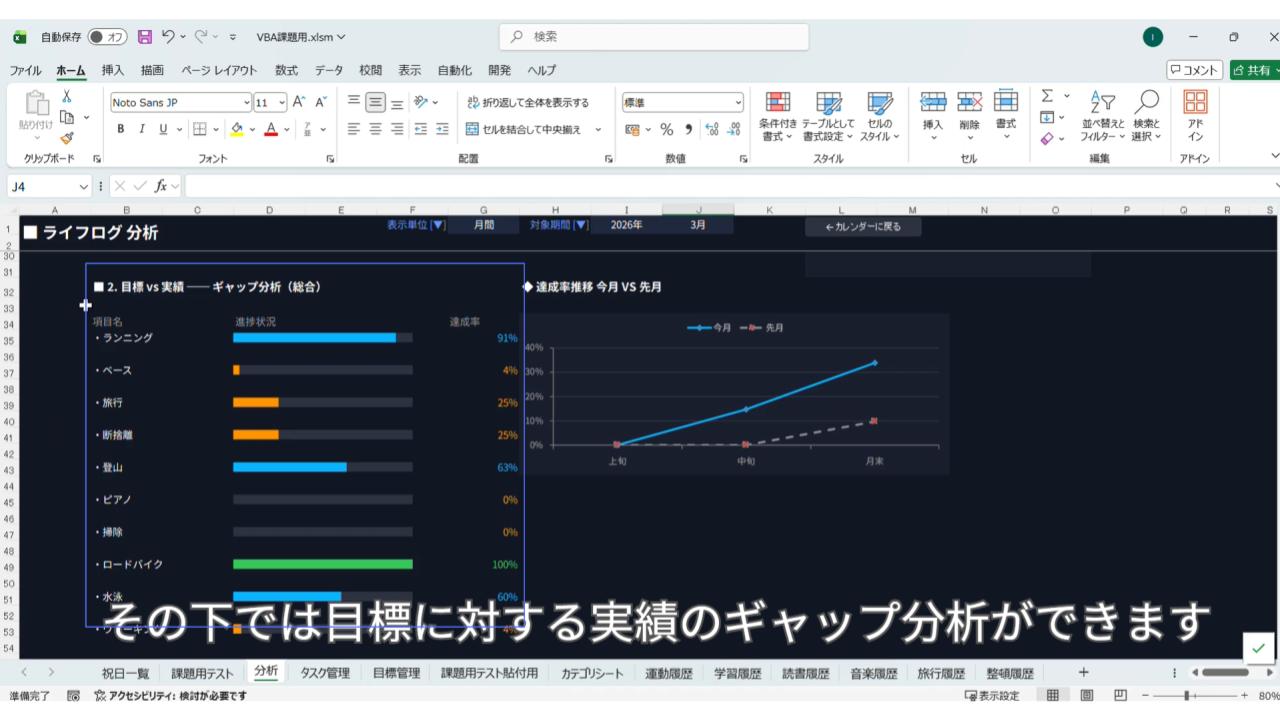Click the コメント button
Viewport: 1280px width, 720px height.
pos(1194,70)
